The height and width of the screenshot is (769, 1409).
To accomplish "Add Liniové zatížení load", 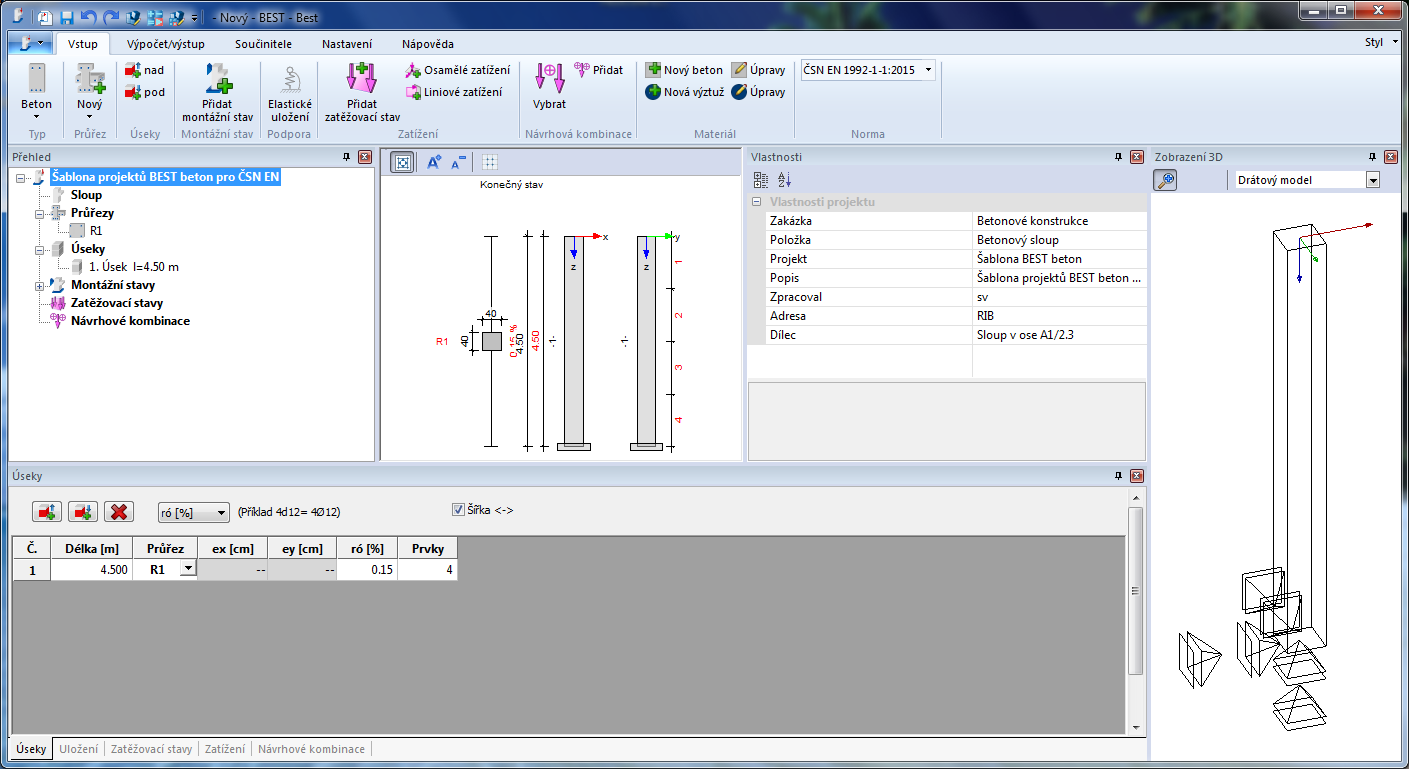I will tap(454, 92).
